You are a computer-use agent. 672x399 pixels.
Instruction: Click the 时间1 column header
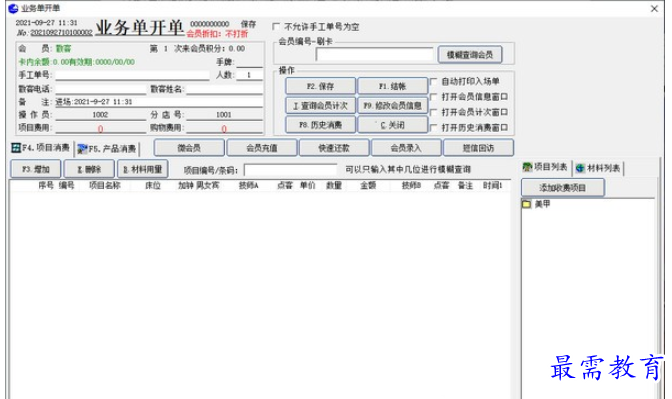pos(492,186)
